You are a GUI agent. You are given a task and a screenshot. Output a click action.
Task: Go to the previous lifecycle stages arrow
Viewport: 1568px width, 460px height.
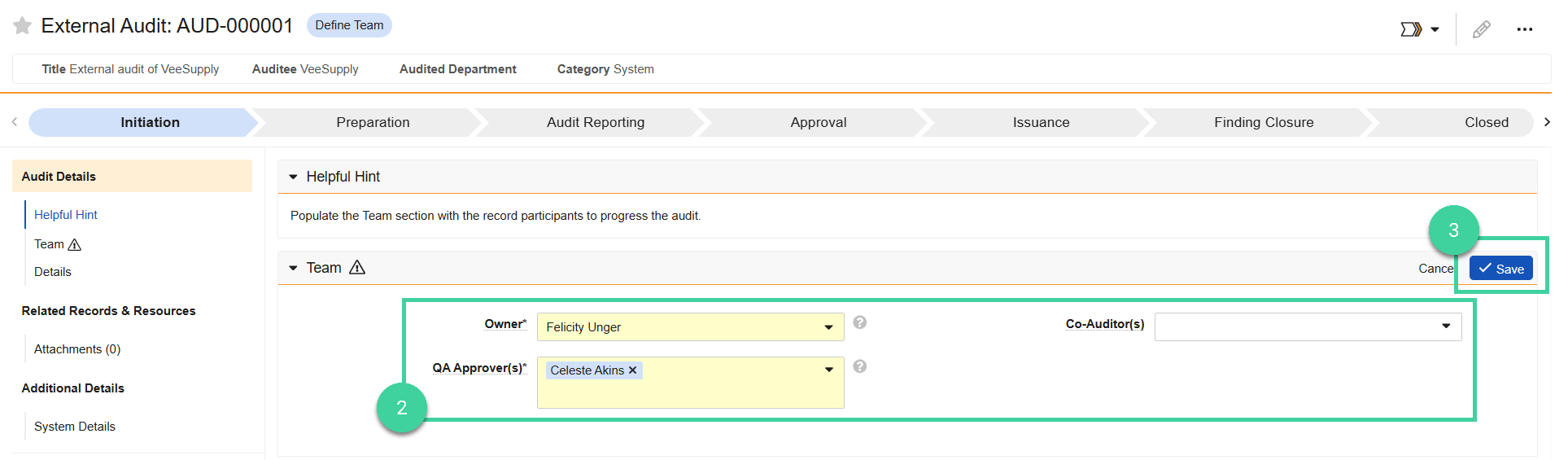point(15,122)
